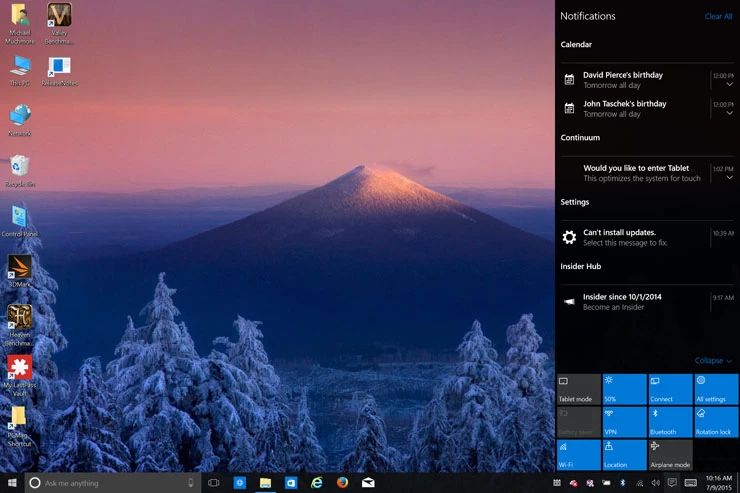Open Outlook from the taskbar
This screenshot has width=740, height=493.
291,483
